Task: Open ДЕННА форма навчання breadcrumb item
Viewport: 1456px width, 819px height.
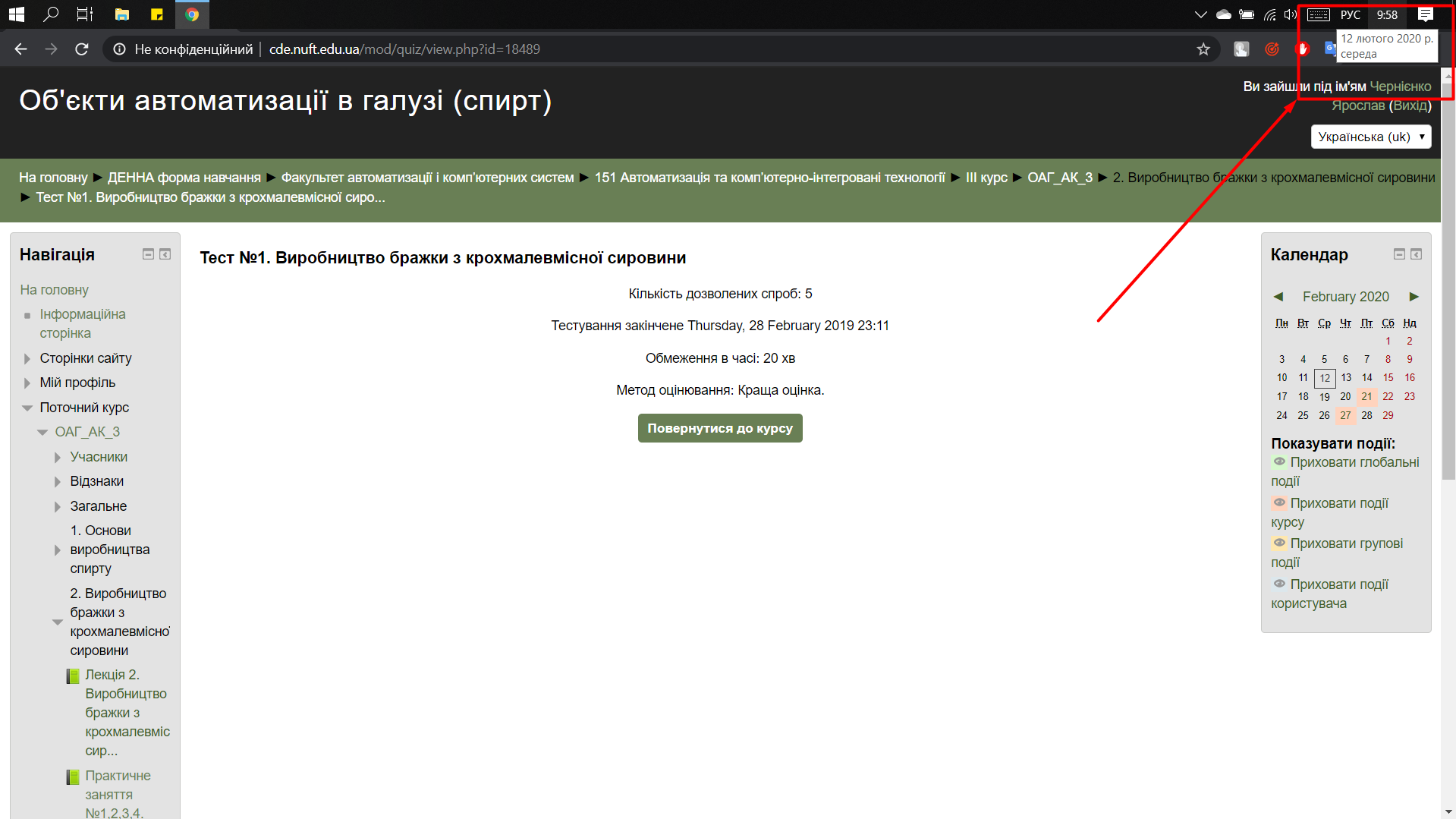Action: click(x=184, y=178)
